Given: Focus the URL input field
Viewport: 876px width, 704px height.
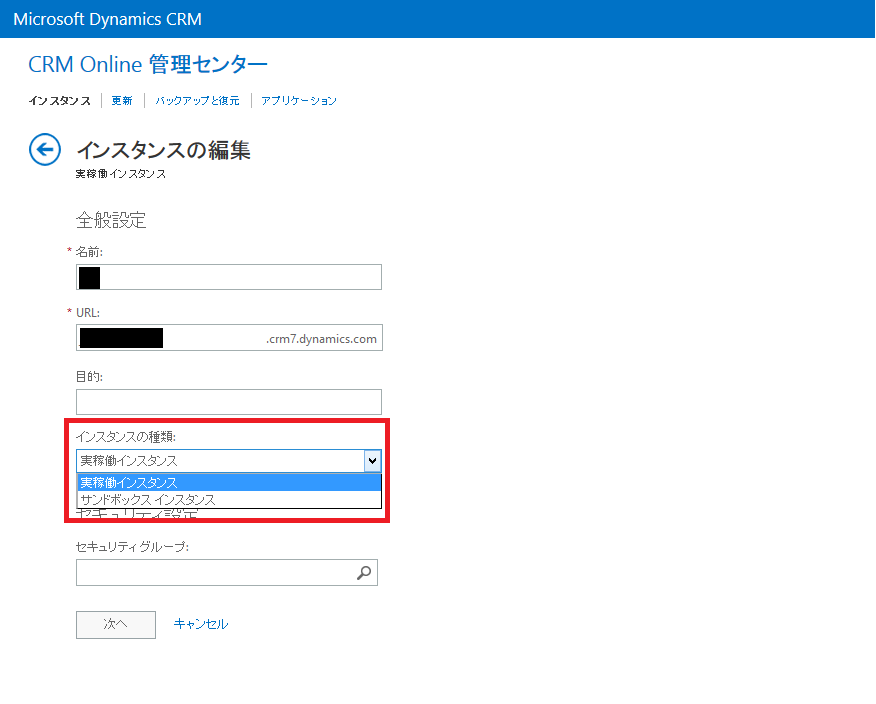Looking at the screenshot, I should [x=229, y=337].
